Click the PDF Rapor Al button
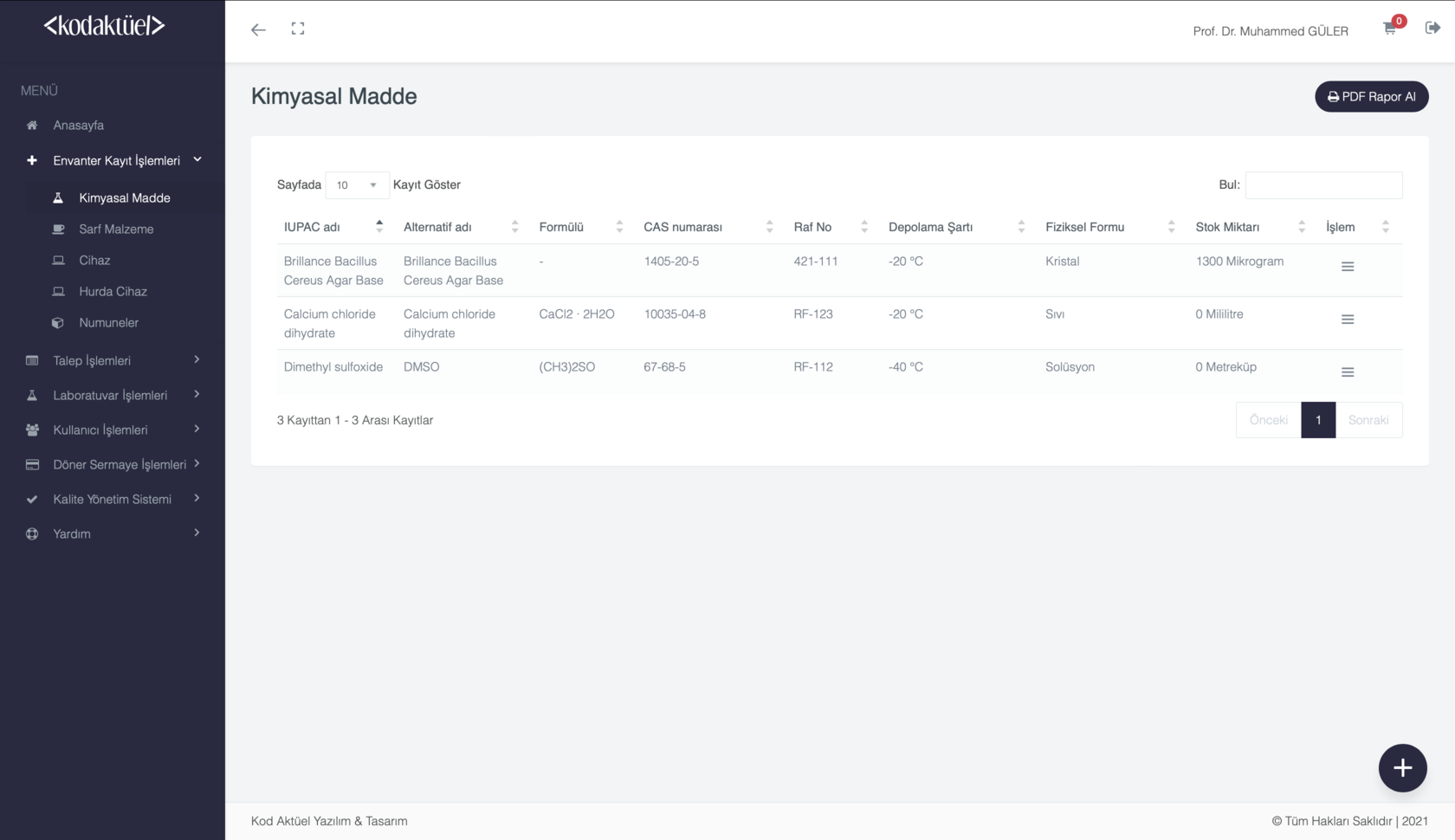The image size is (1455, 840). [x=1371, y=96]
